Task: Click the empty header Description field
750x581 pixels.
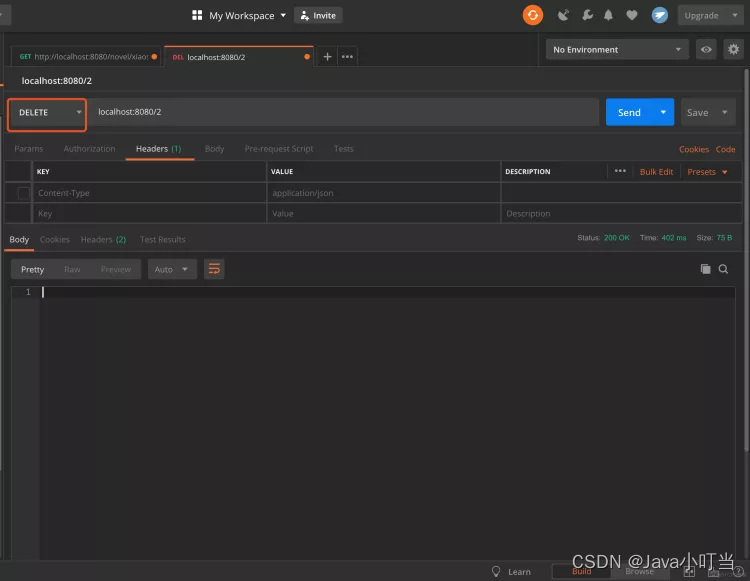Action: coord(621,214)
